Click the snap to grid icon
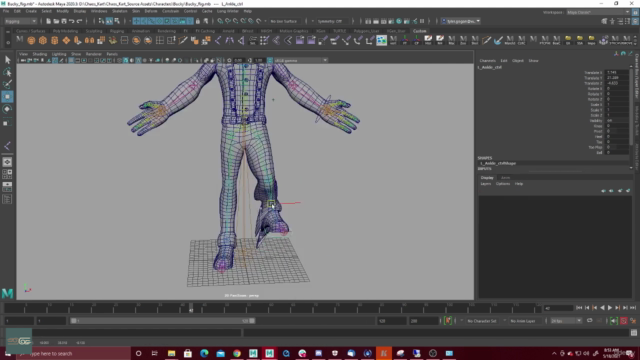The width and height of the screenshot is (640, 360). 220,21
